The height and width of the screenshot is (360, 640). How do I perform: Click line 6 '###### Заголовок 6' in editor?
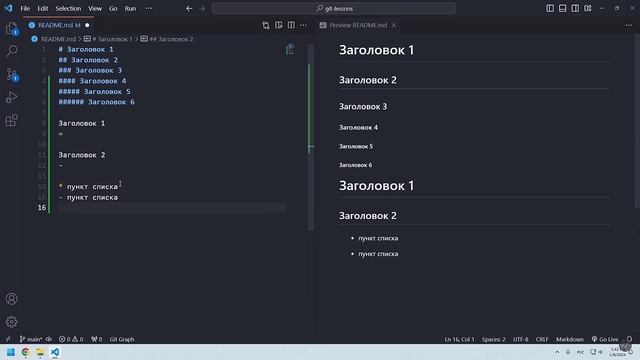[96, 102]
